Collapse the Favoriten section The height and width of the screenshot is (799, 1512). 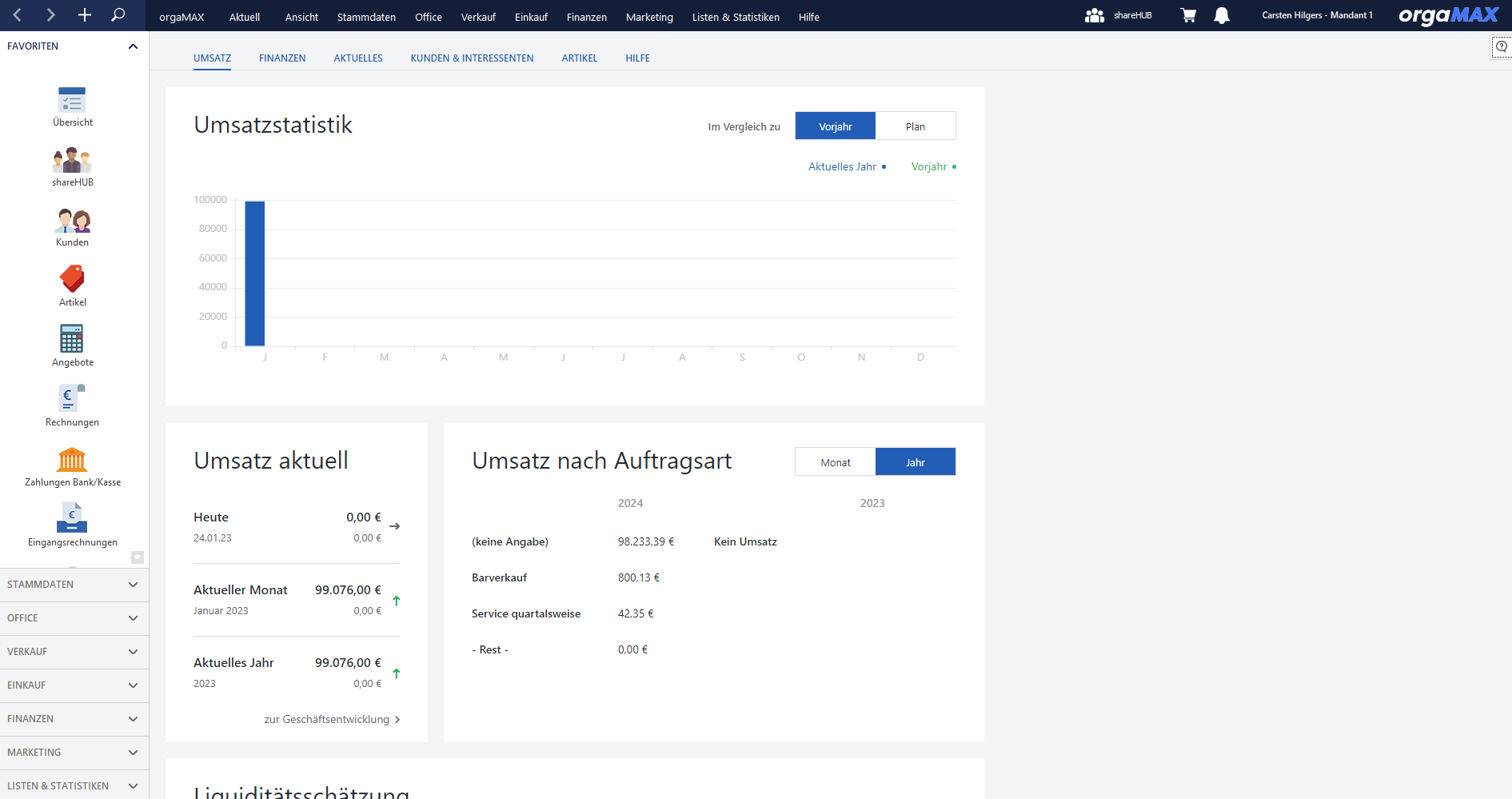point(133,46)
